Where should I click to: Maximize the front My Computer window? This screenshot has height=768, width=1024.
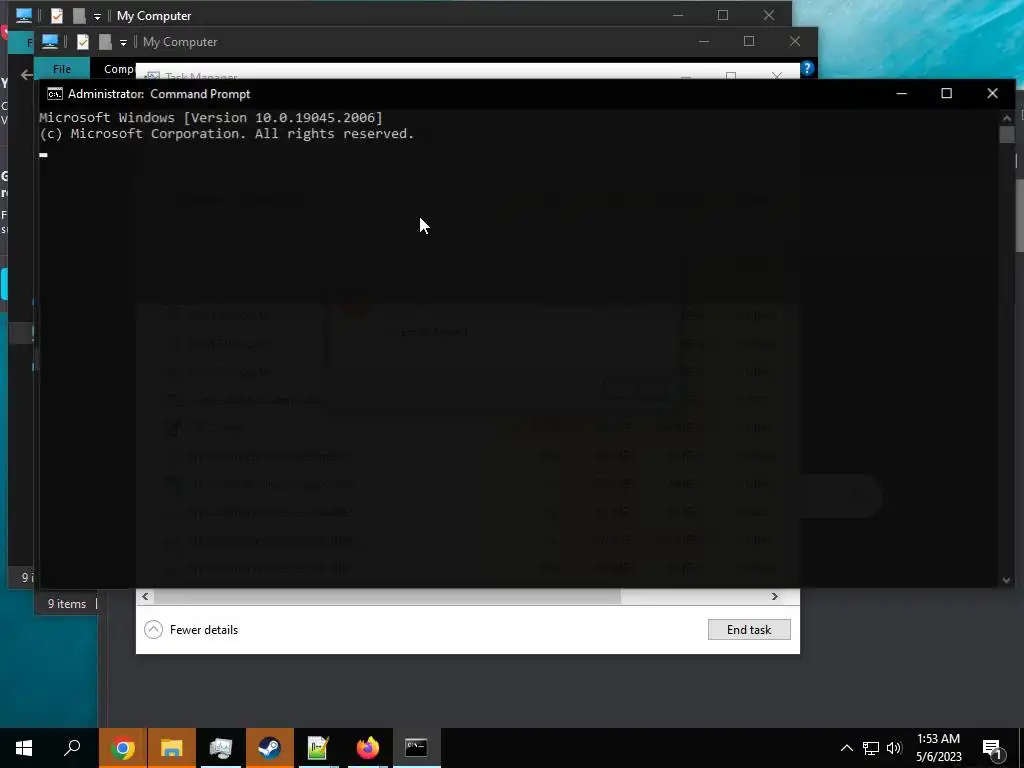pos(749,41)
